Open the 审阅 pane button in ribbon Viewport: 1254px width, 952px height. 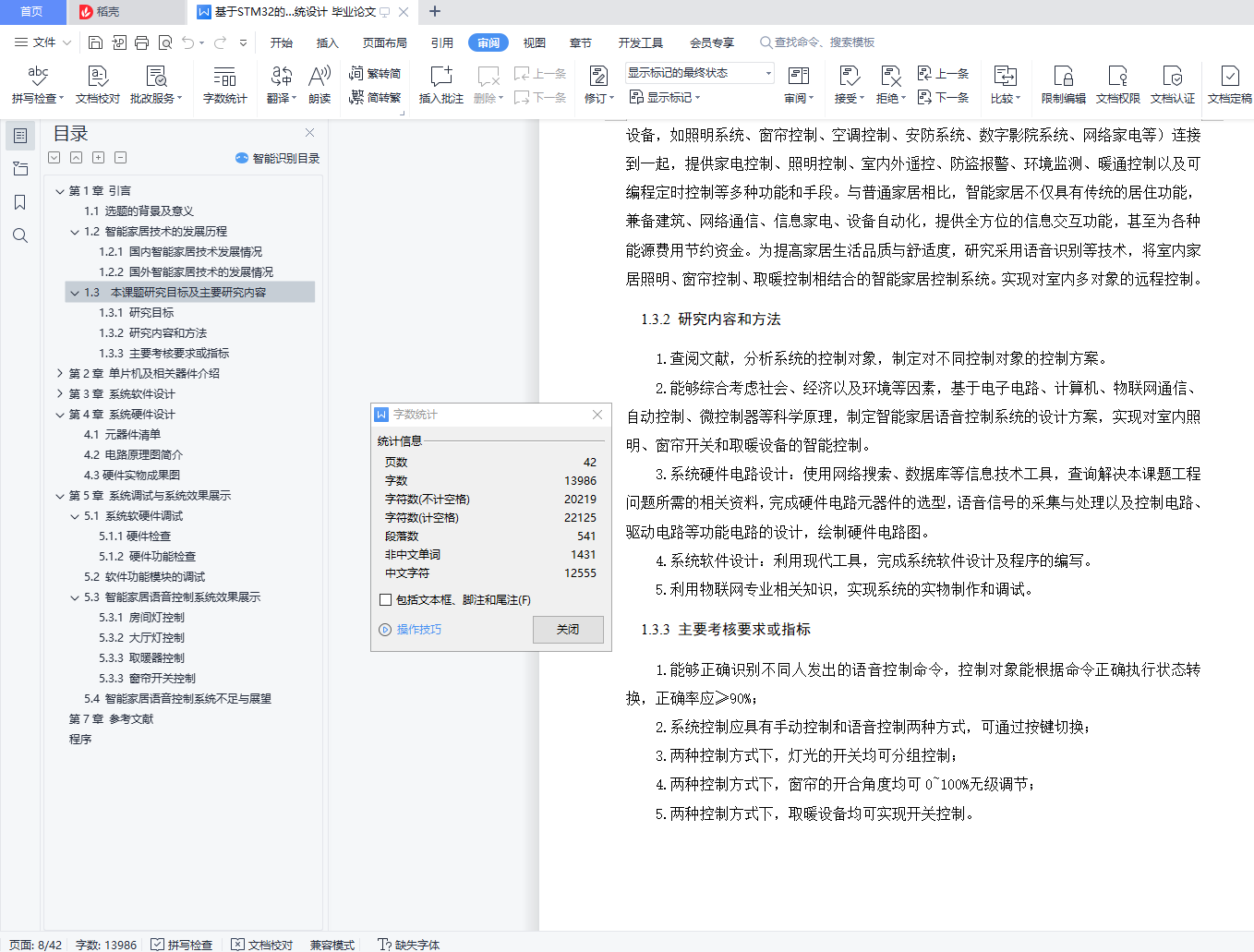click(799, 84)
